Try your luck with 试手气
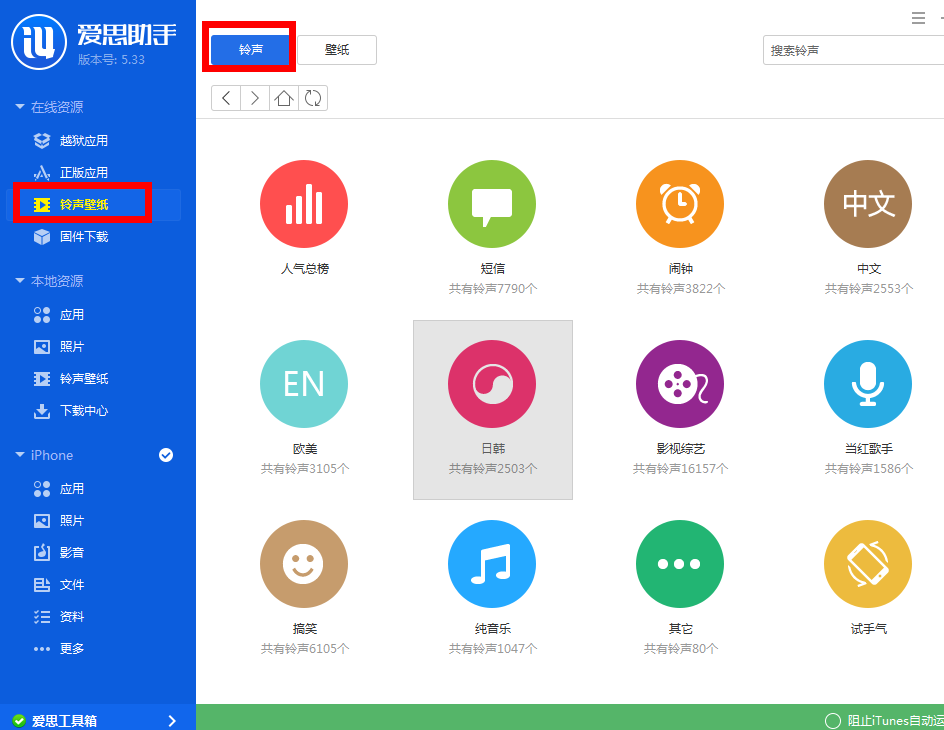The height and width of the screenshot is (730, 944). 868,563
